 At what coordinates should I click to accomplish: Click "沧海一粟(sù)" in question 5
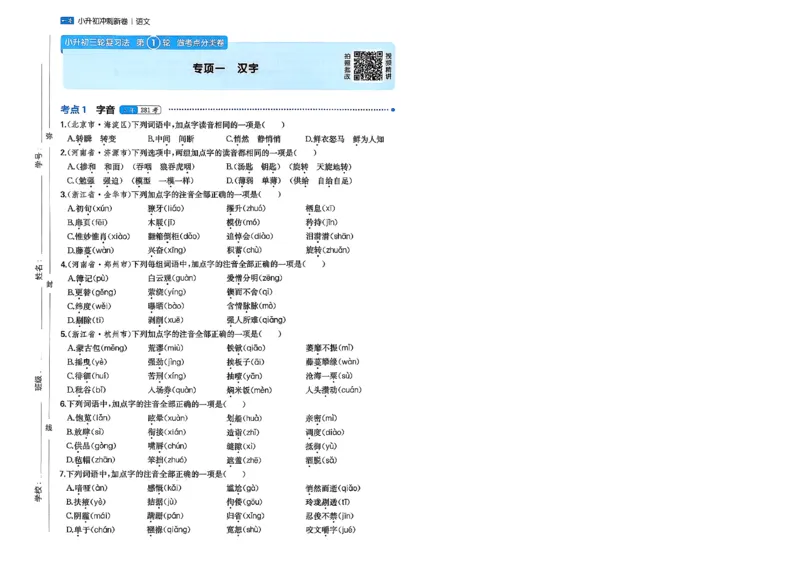click(329, 376)
